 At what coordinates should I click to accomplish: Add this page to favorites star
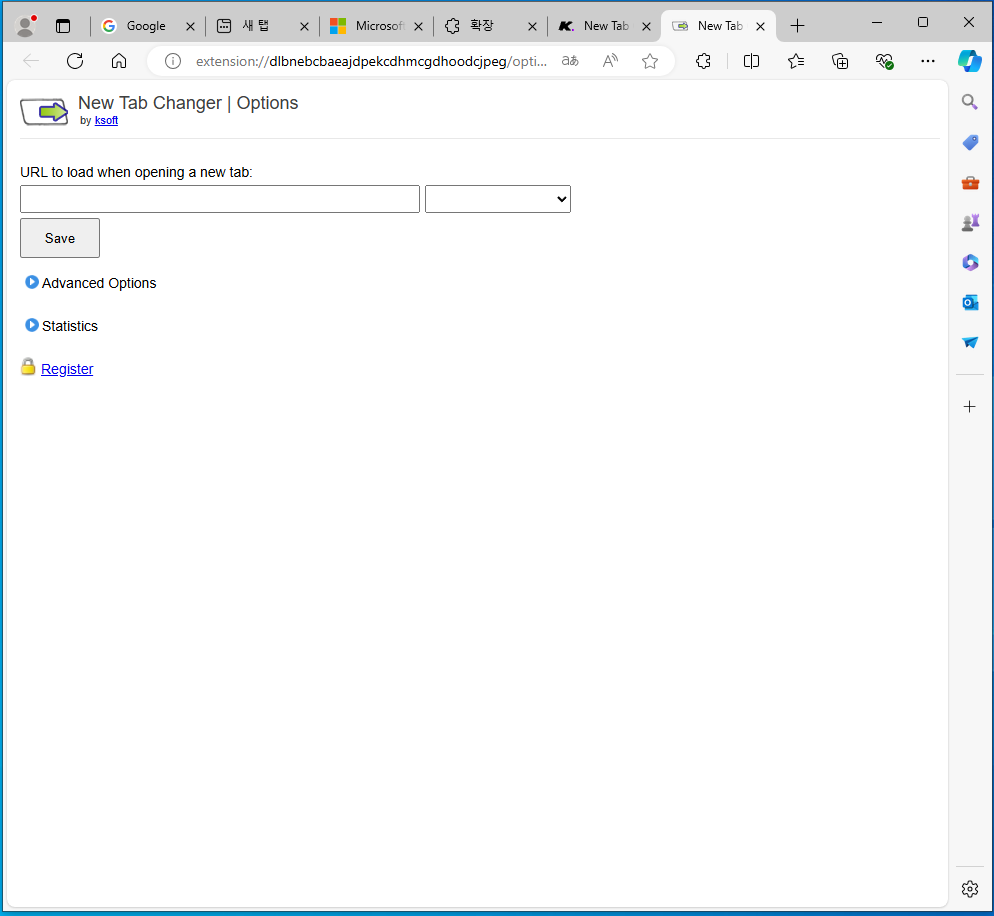650,61
